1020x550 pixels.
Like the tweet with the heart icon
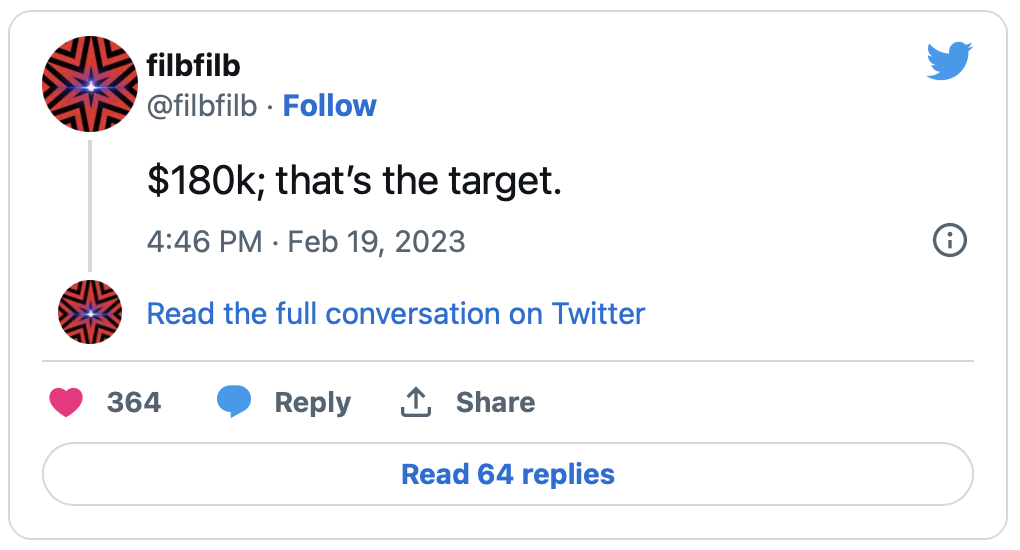66,402
